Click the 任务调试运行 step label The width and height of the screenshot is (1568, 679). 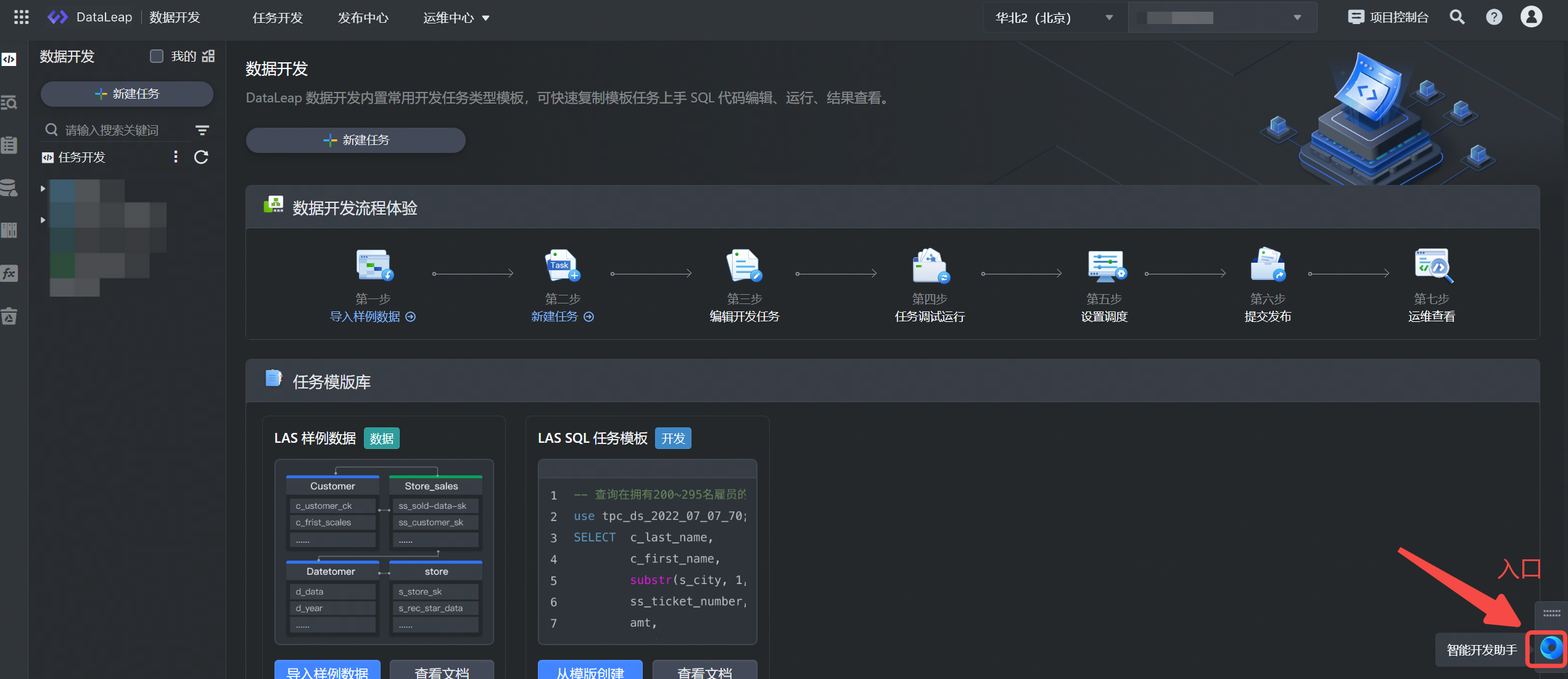coord(930,316)
